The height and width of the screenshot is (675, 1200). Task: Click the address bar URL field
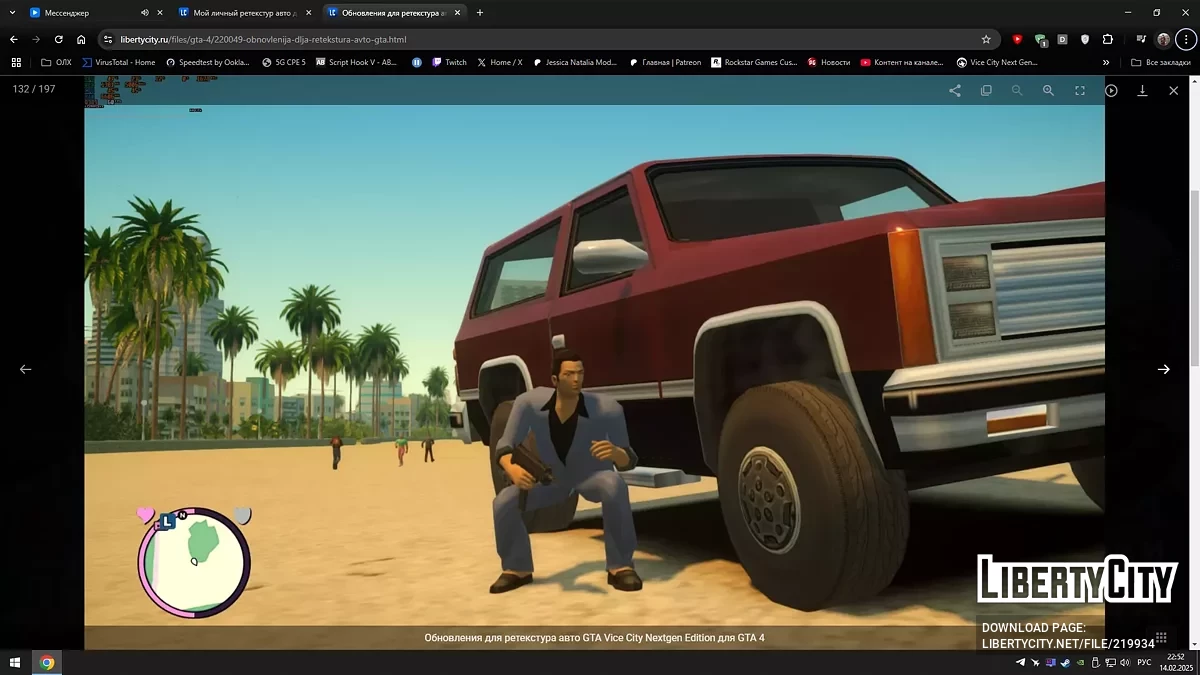(x=500, y=40)
